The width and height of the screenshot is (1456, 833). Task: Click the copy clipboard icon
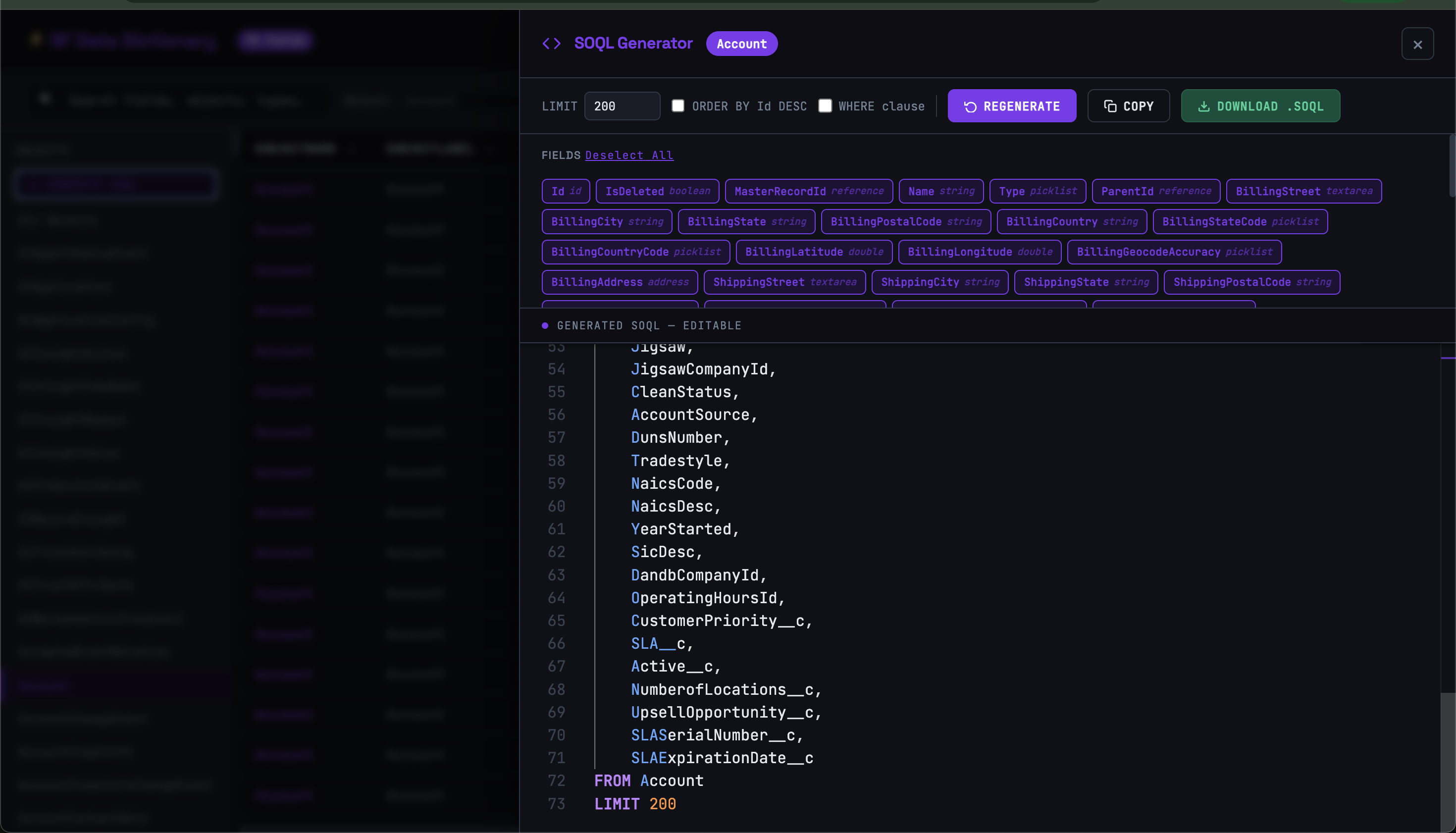point(1110,106)
